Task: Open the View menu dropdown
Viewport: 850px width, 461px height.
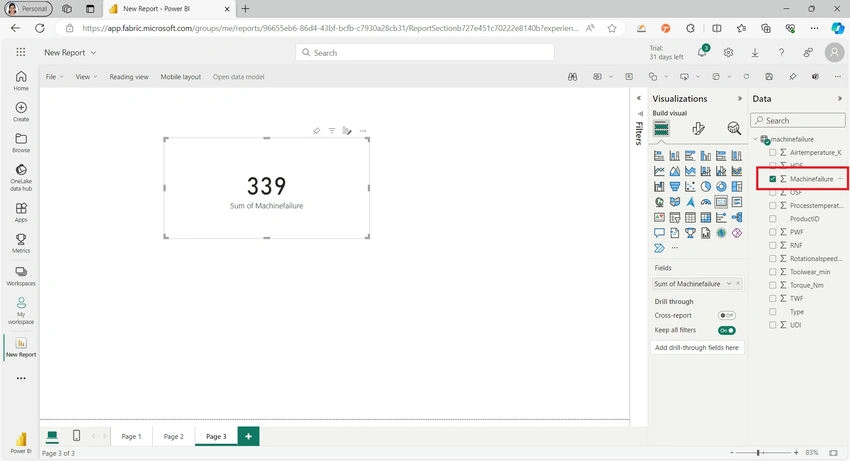Action: pyautogui.click(x=86, y=76)
